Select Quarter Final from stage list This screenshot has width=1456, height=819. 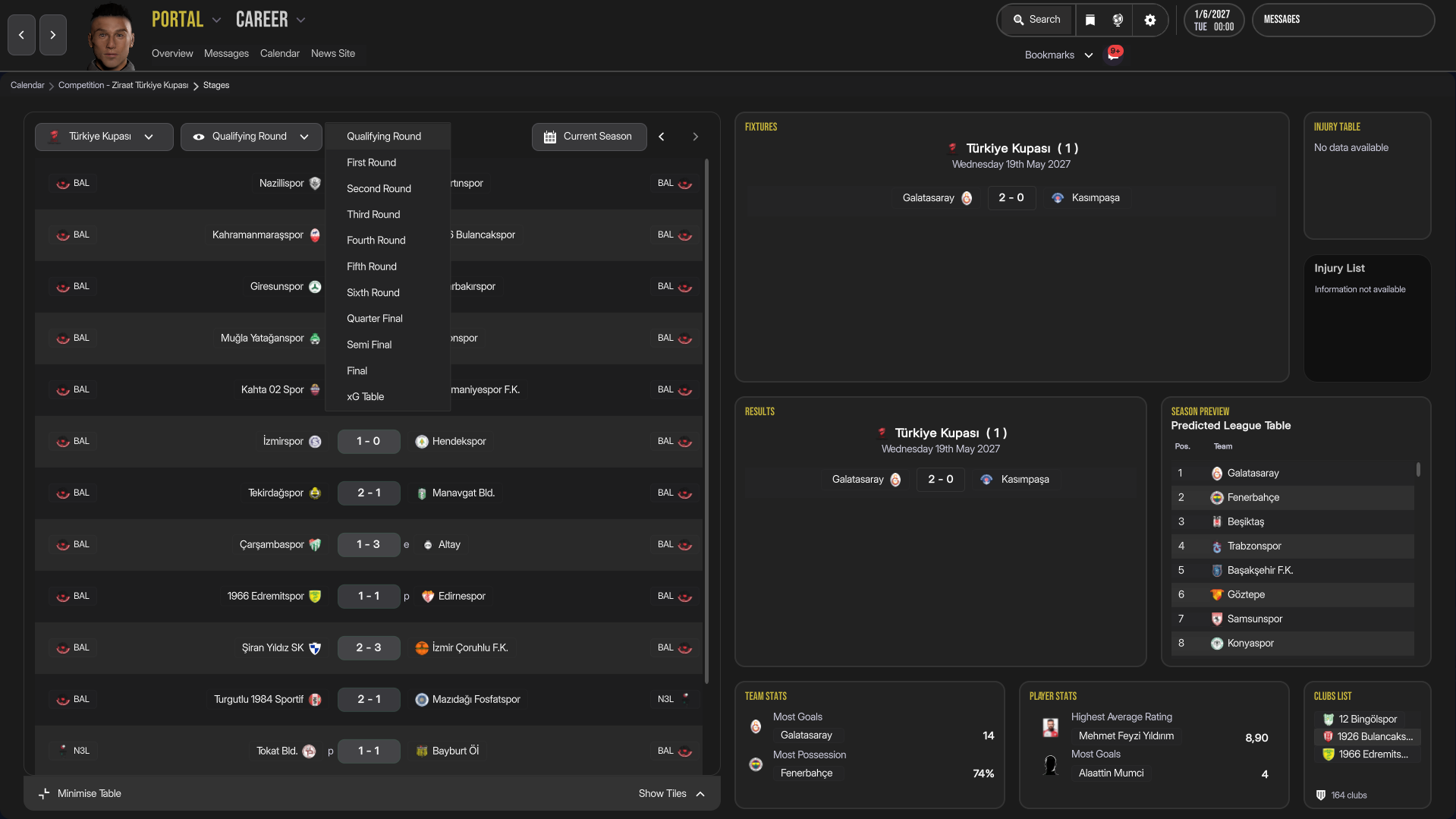pos(375,319)
